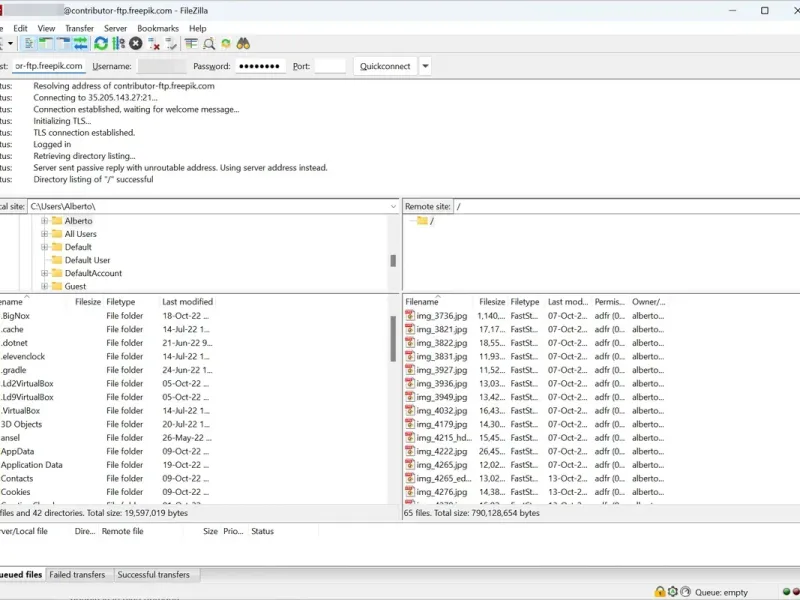Select img_4276.jpg in the remote list
800x600 pixels.
coord(535,492)
